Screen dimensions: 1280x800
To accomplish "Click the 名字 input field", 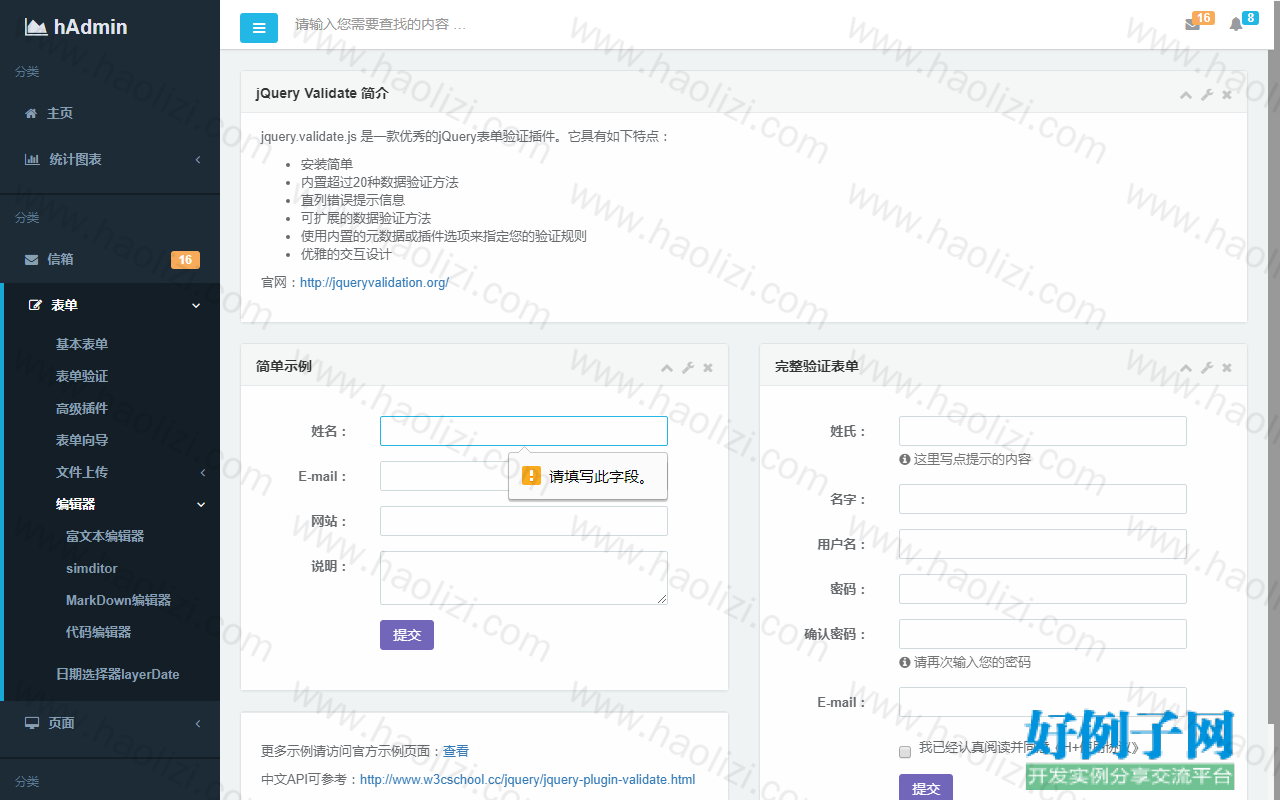I will [x=1043, y=499].
